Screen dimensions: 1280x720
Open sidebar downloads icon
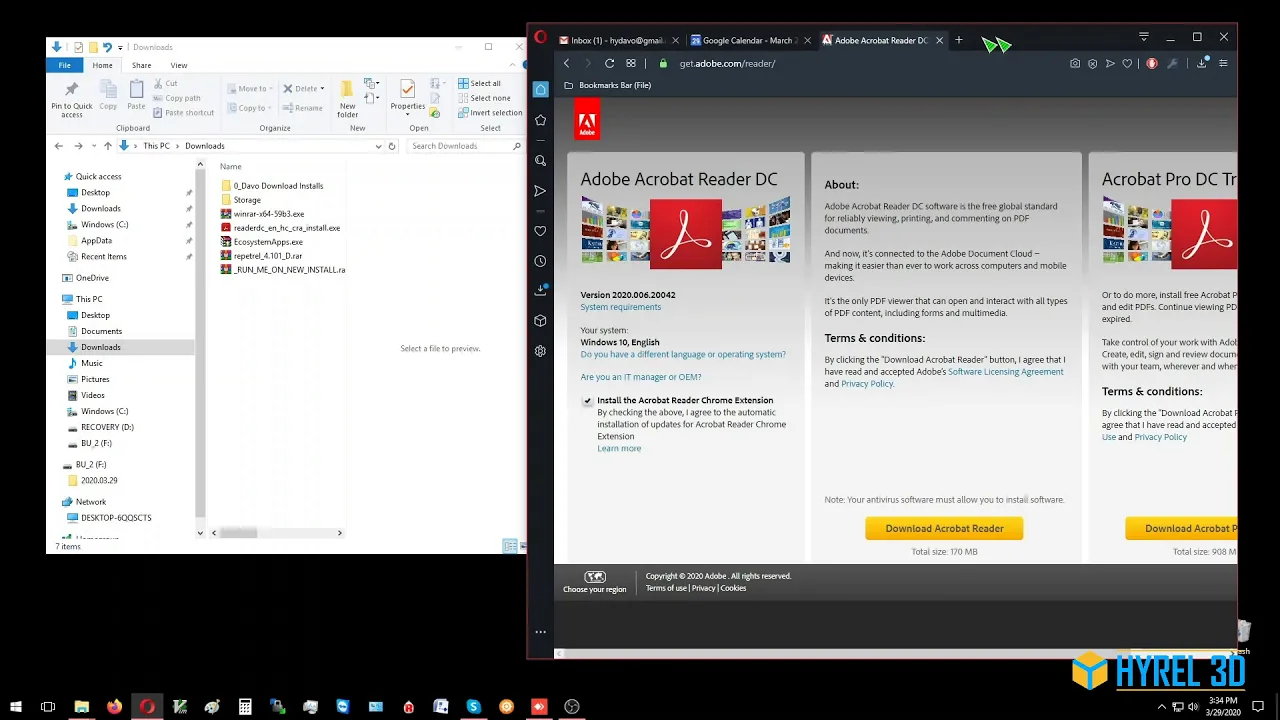click(x=540, y=290)
